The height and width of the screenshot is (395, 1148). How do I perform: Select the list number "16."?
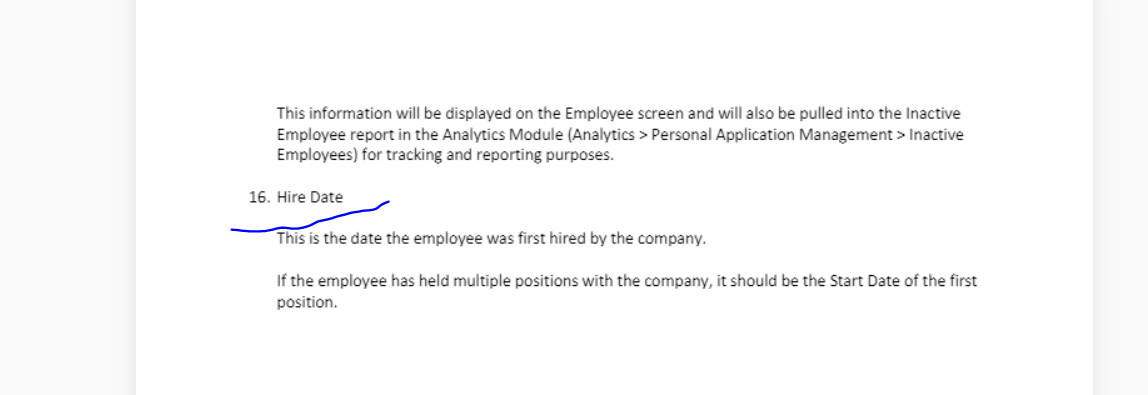point(260,197)
